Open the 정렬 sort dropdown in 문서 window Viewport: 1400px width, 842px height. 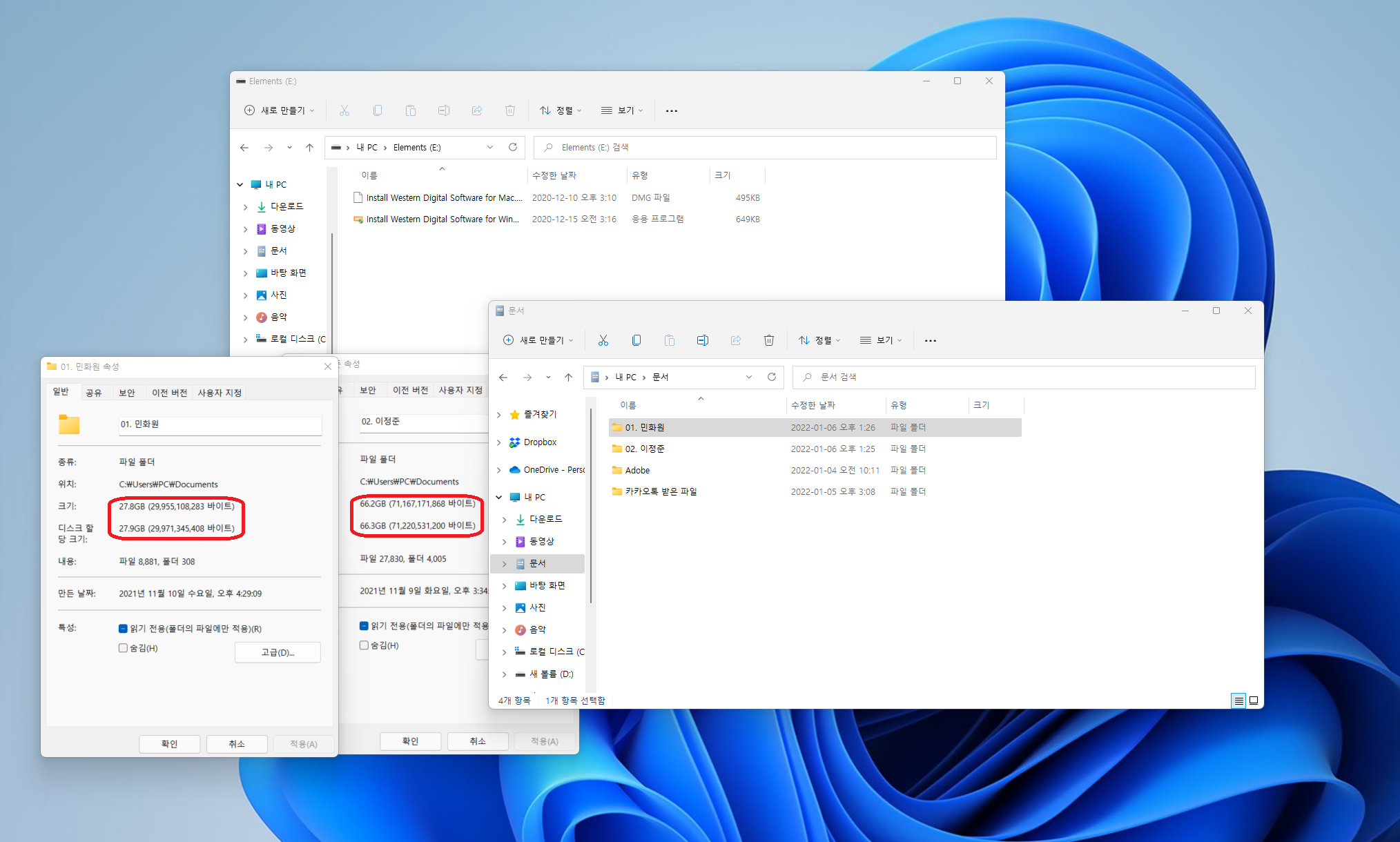(819, 340)
